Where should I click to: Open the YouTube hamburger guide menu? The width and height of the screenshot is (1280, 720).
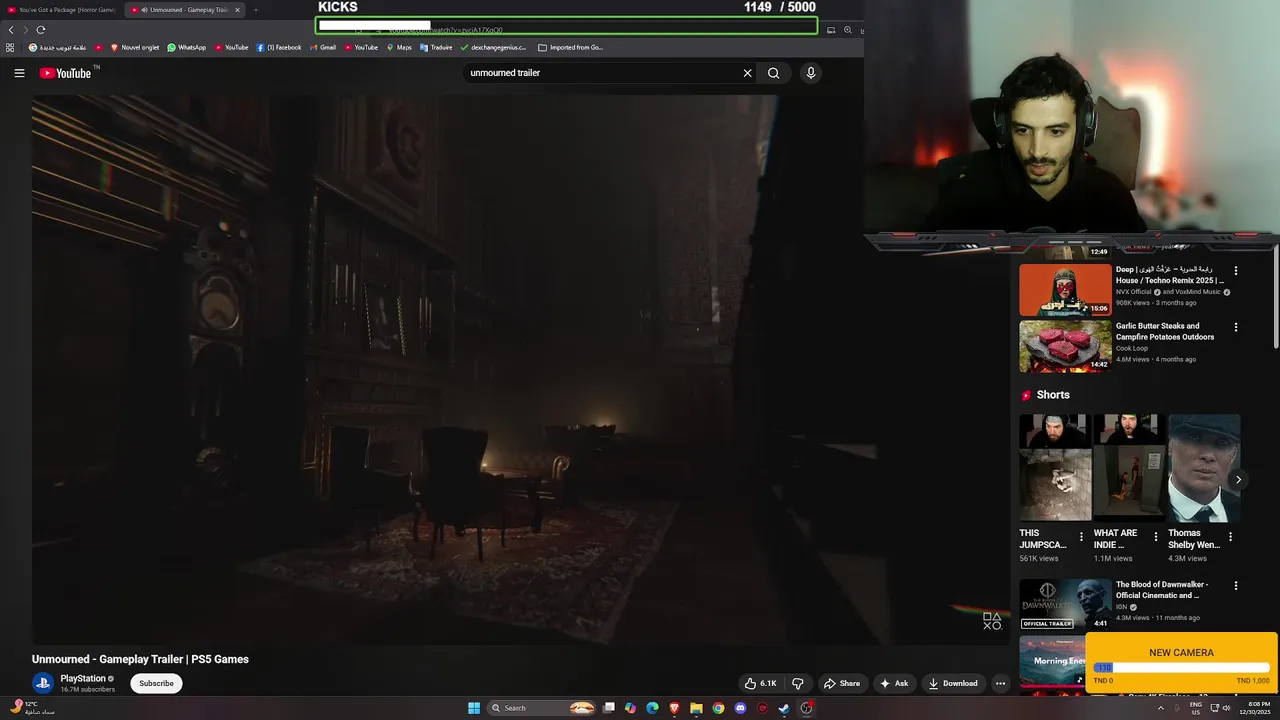[19, 73]
